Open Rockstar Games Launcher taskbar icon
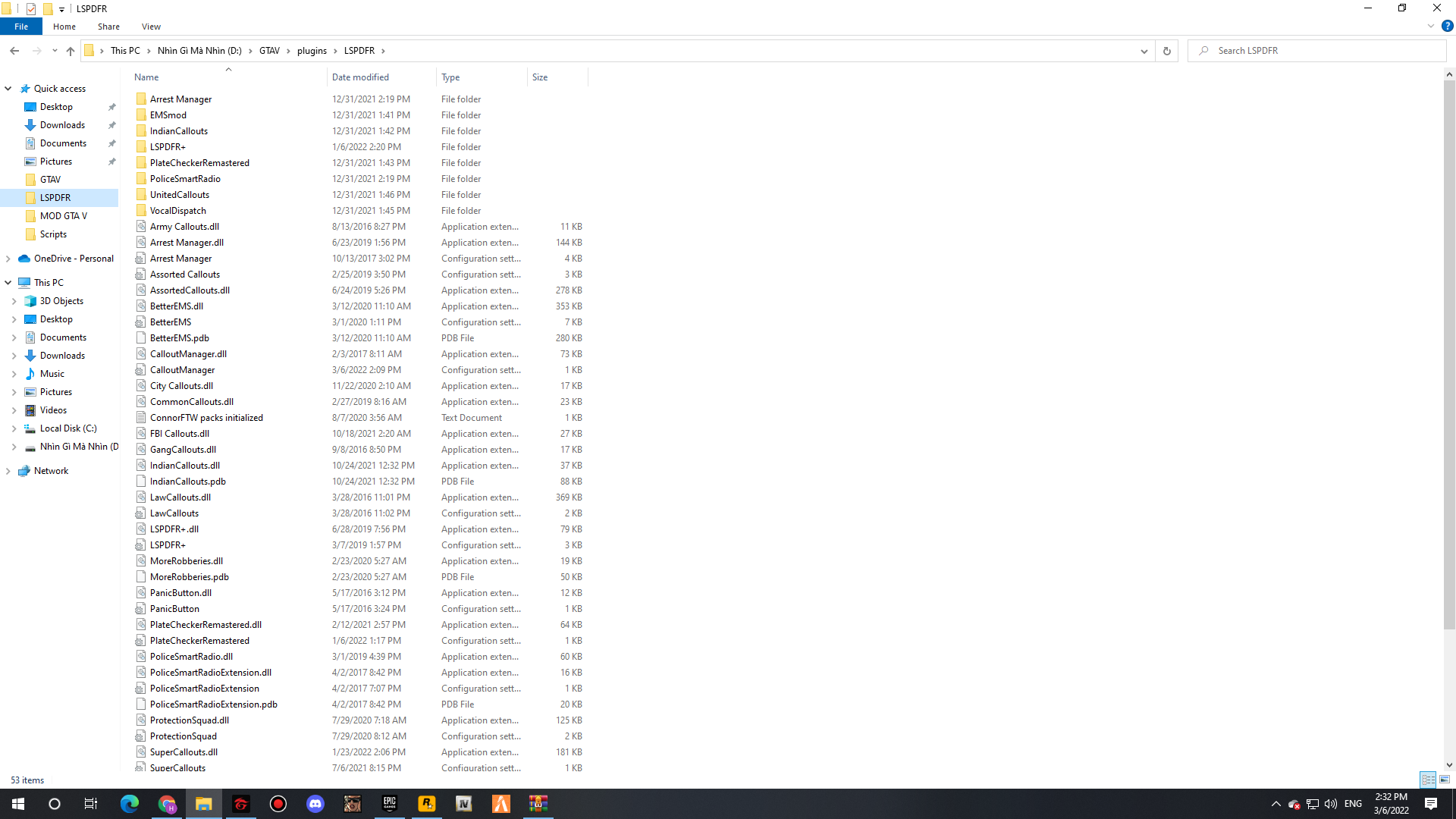This screenshot has width=1456, height=819. tap(426, 804)
